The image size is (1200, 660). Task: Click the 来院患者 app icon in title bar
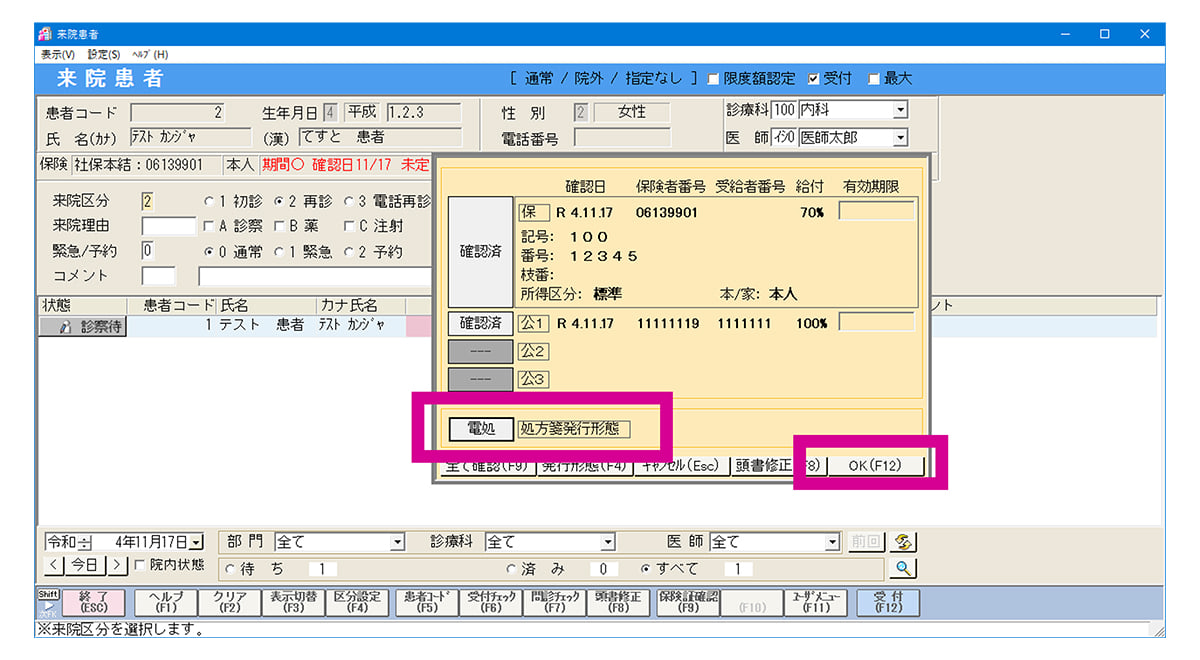click(45, 34)
